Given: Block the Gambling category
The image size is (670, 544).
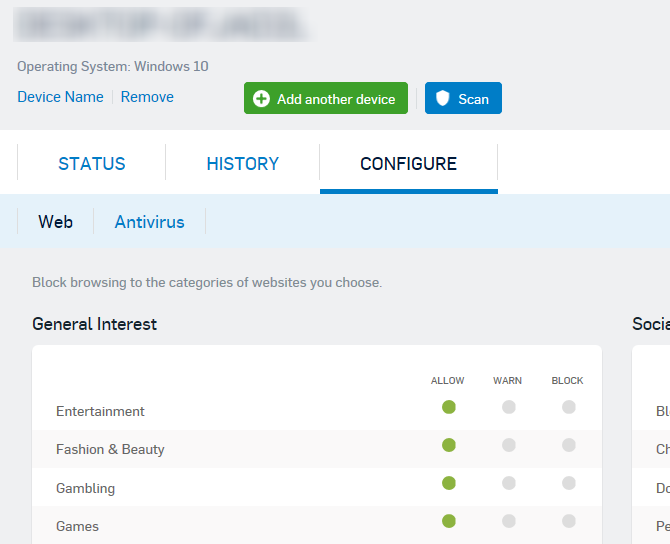Looking at the screenshot, I should 569,483.
